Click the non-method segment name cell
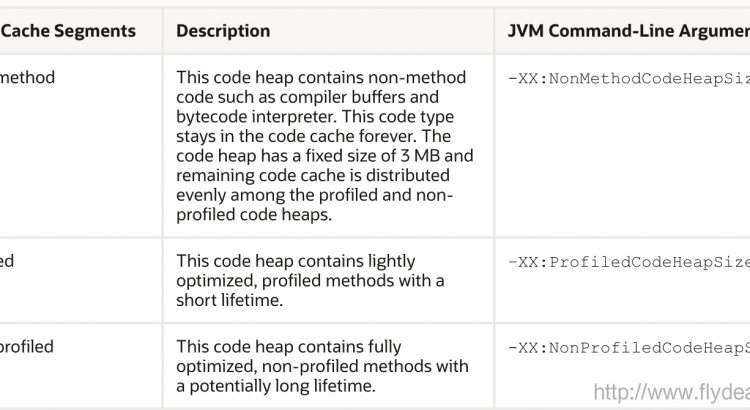 coord(28,77)
